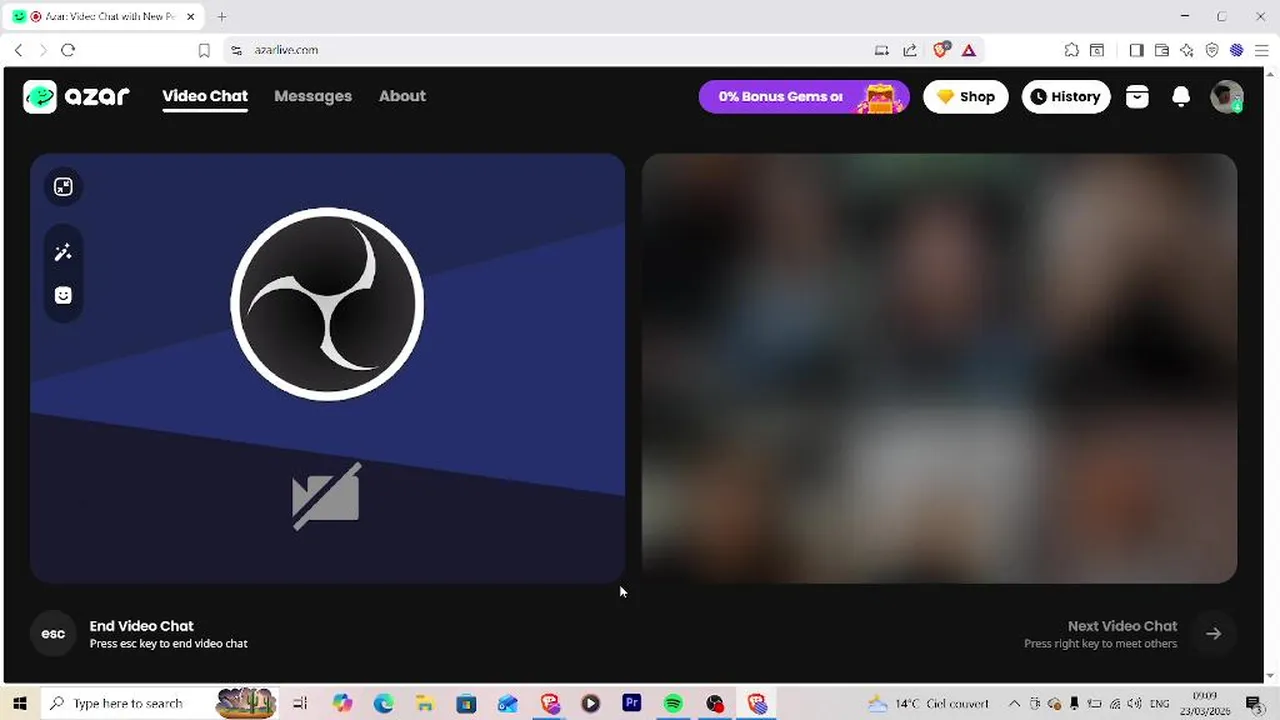Click the Bonus Gems promotion banner
The height and width of the screenshot is (720, 1280).
[804, 97]
